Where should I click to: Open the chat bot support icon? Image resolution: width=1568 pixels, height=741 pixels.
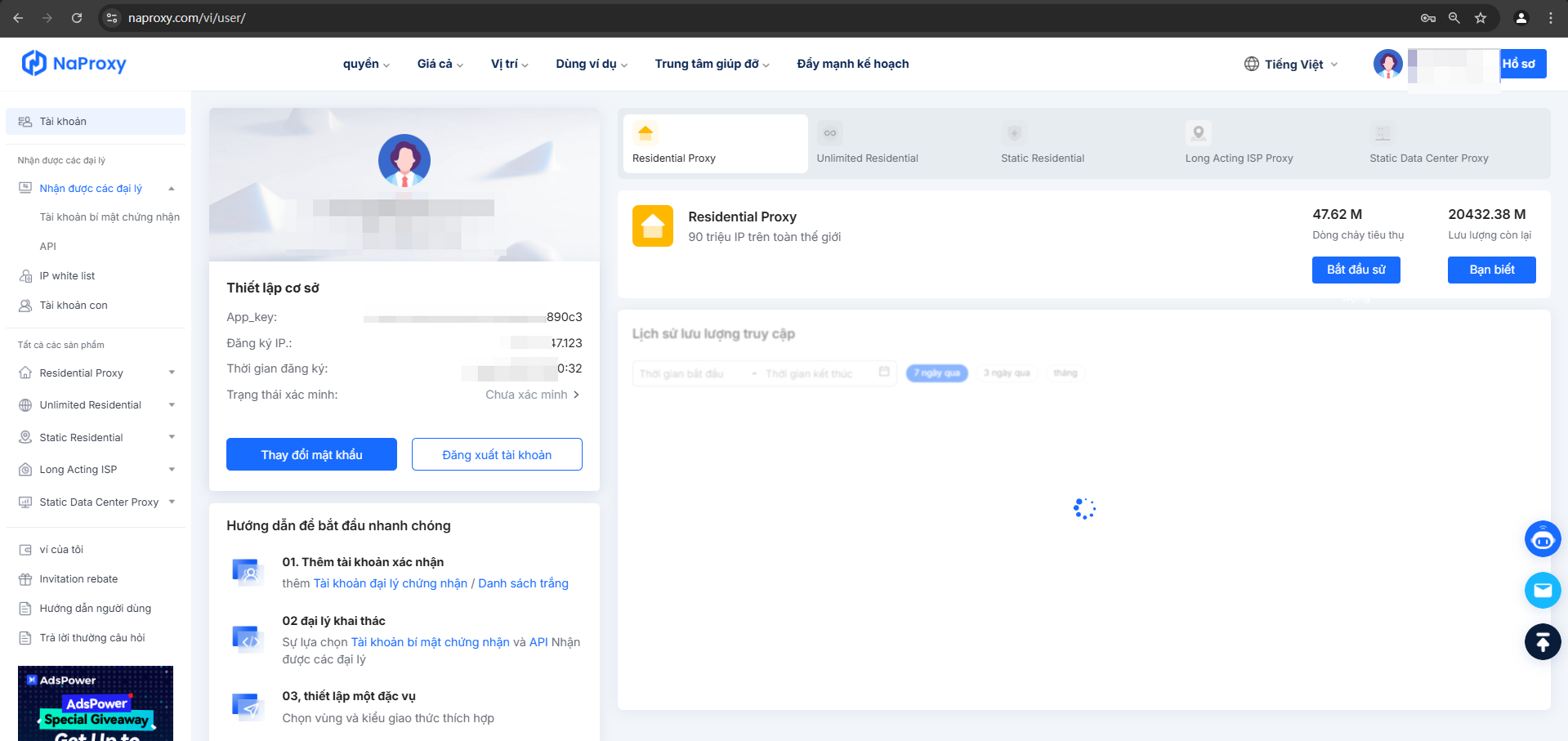coord(1543,539)
